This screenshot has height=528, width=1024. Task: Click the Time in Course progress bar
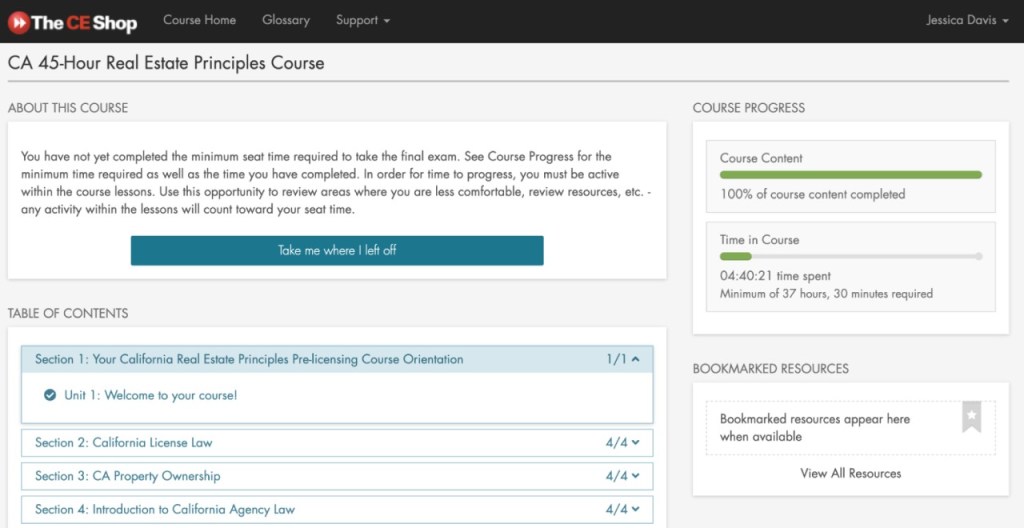click(850, 257)
